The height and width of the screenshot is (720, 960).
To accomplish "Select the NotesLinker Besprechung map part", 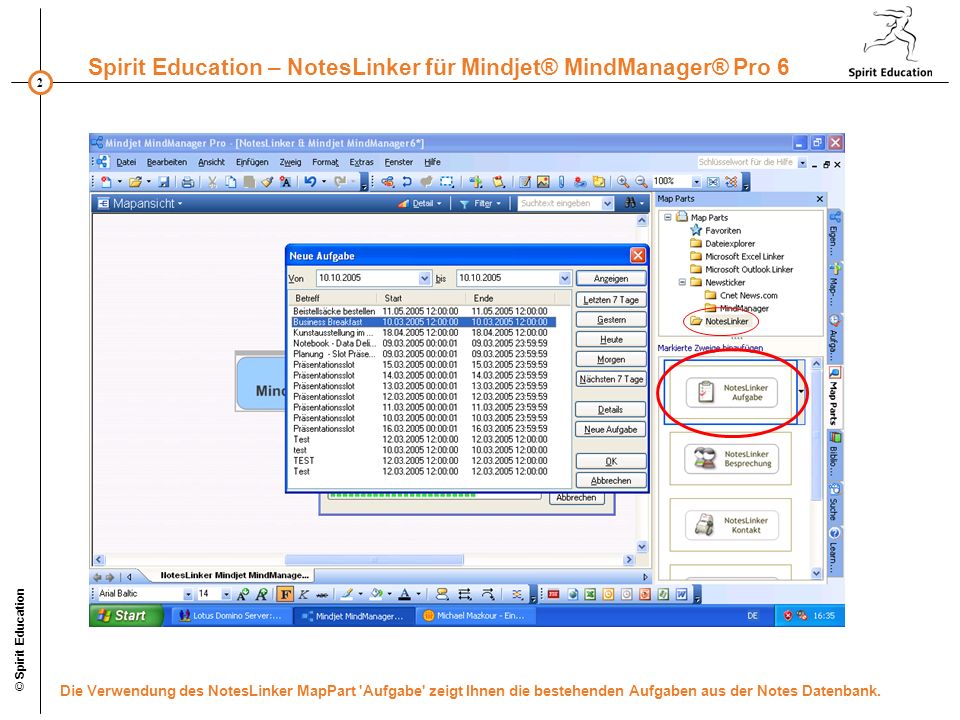I will [732, 459].
